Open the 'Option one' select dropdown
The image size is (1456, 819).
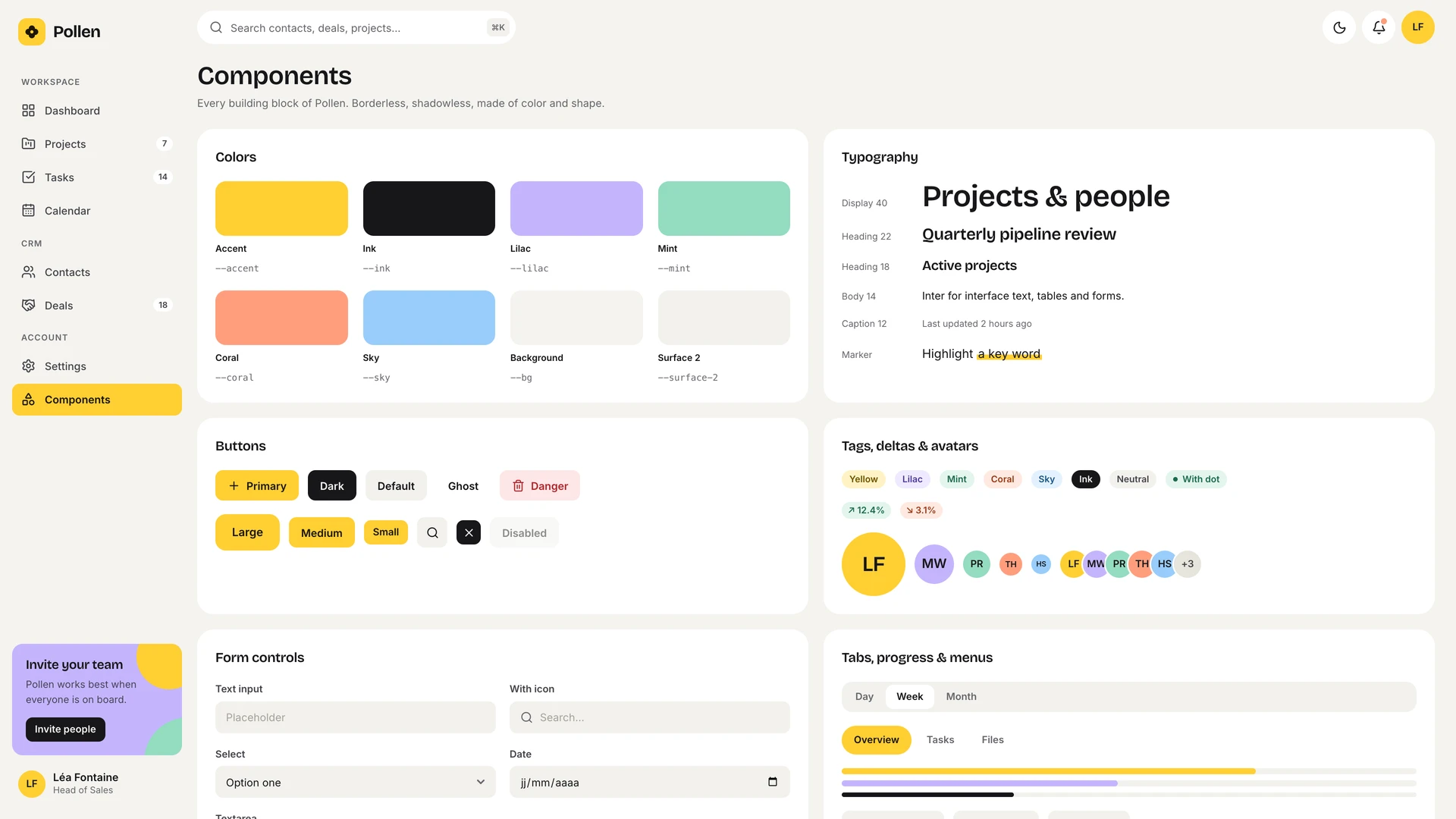(x=356, y=782)
